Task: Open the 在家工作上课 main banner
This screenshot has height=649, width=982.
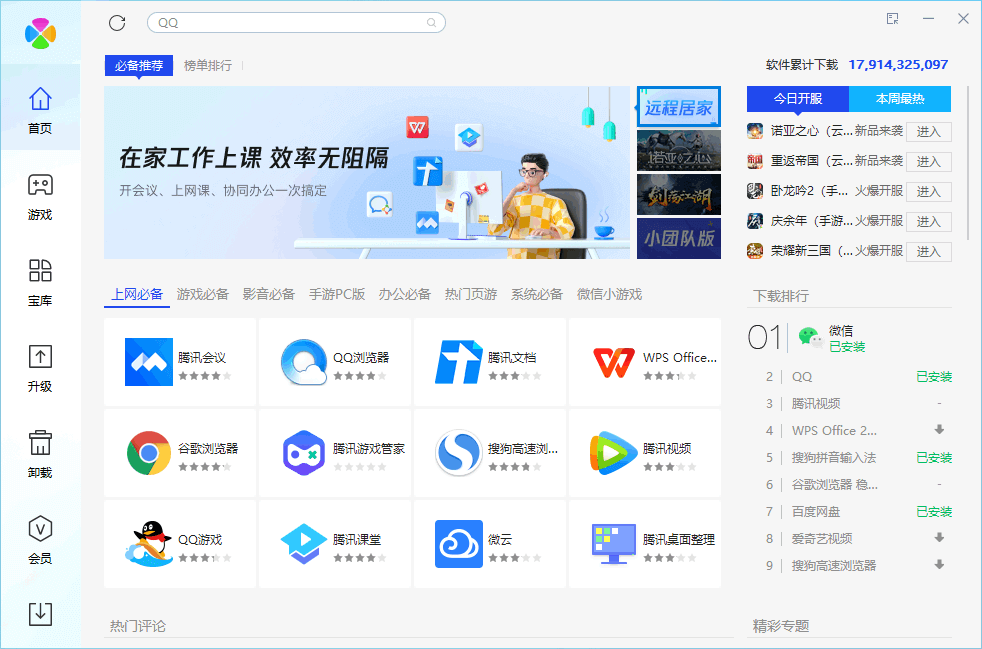Action: 367,173
